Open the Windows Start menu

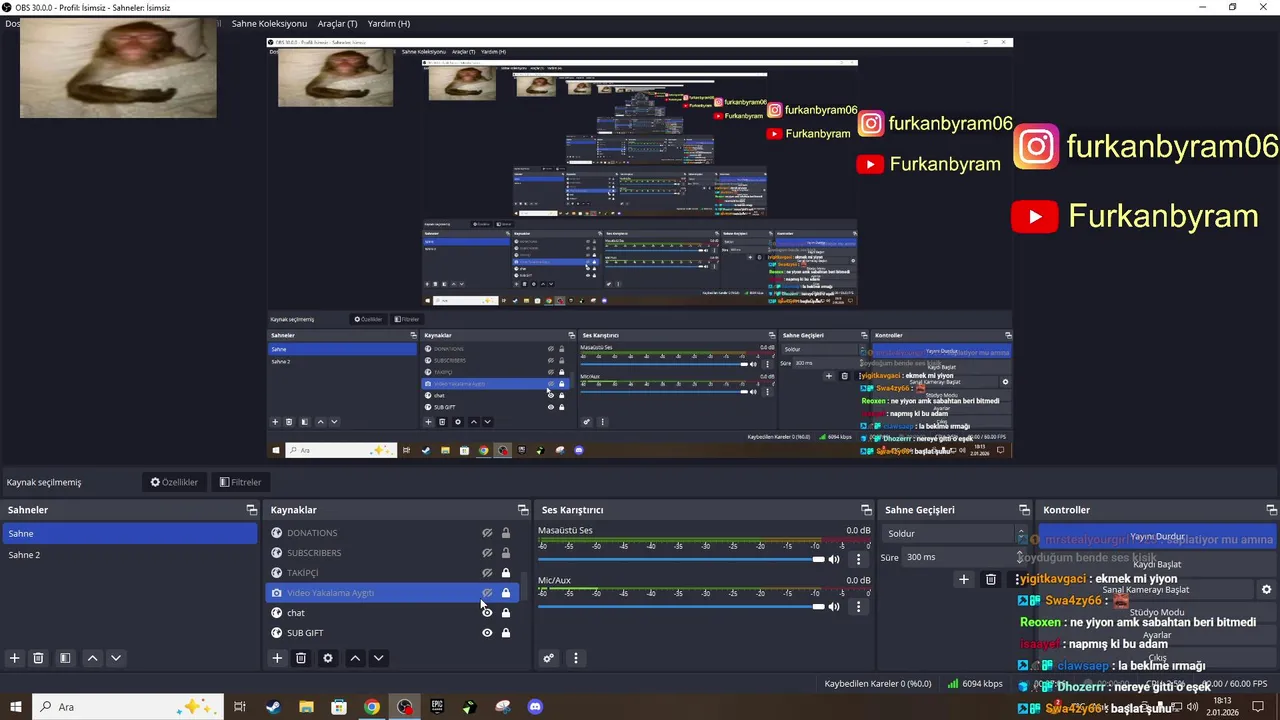tap(15, 707)
